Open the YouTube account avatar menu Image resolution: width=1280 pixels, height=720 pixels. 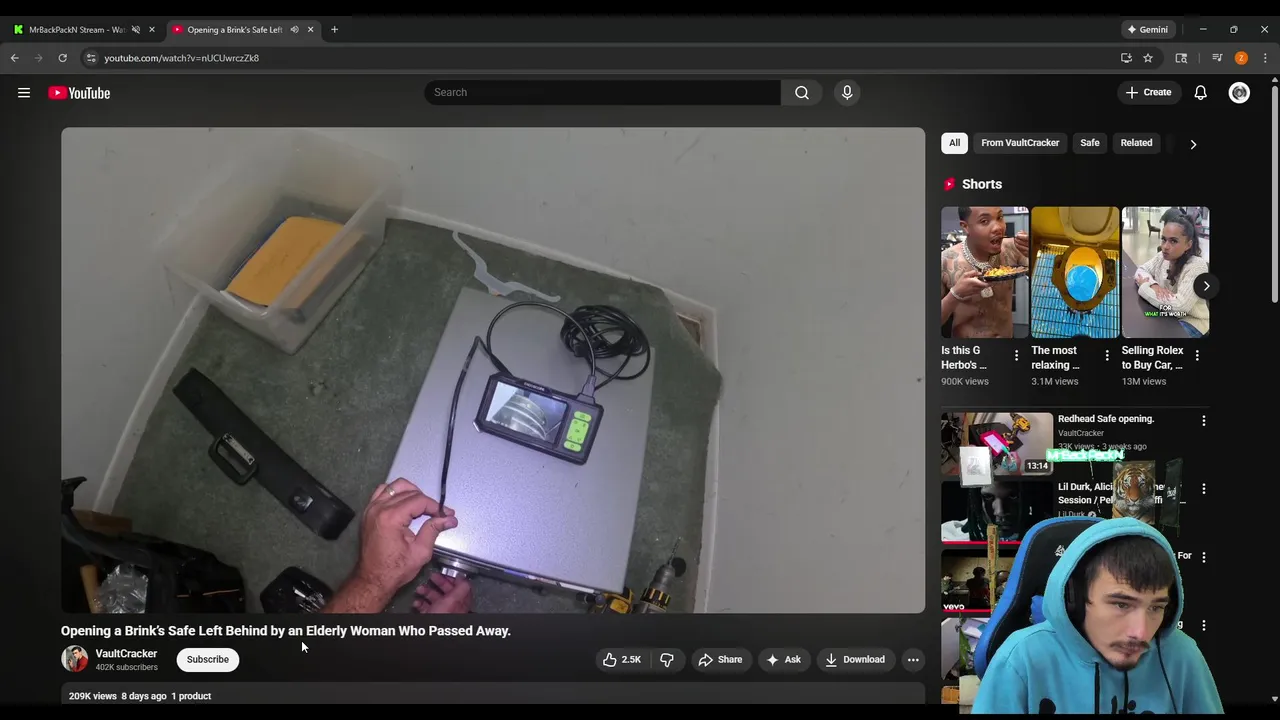(x=1239, y=93)
